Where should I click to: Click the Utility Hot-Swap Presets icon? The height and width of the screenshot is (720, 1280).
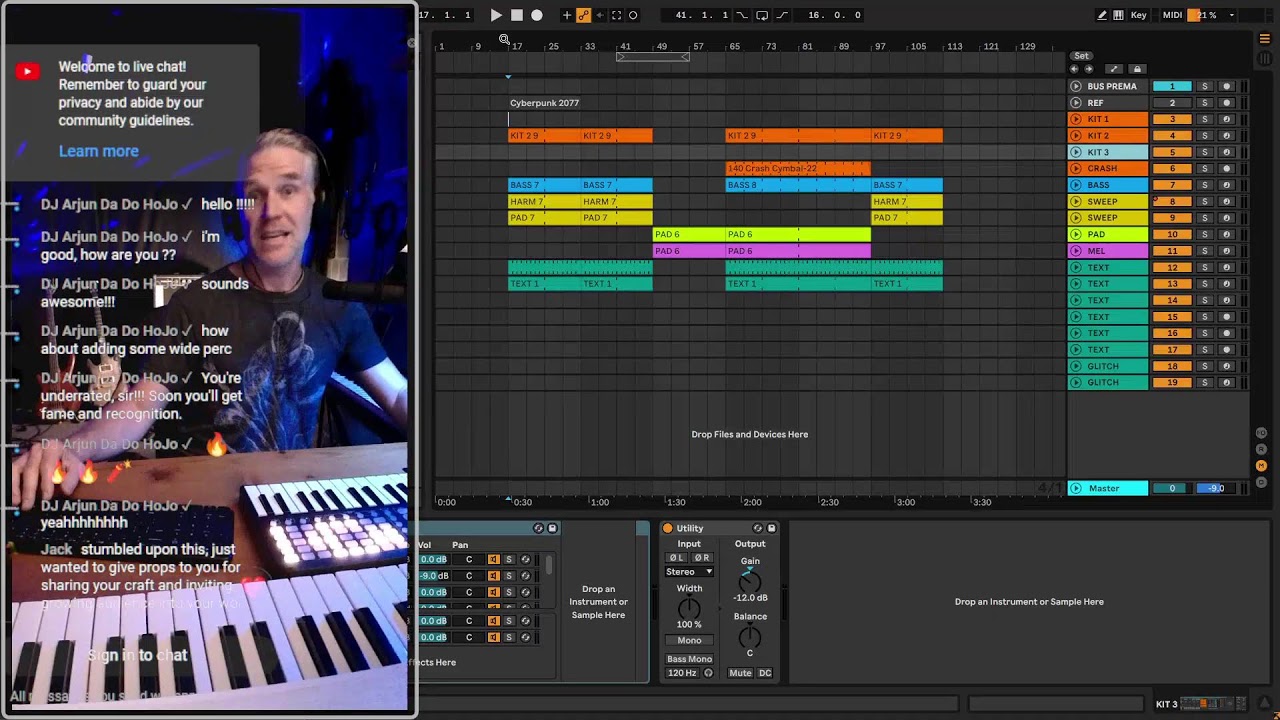pos(758,528)
